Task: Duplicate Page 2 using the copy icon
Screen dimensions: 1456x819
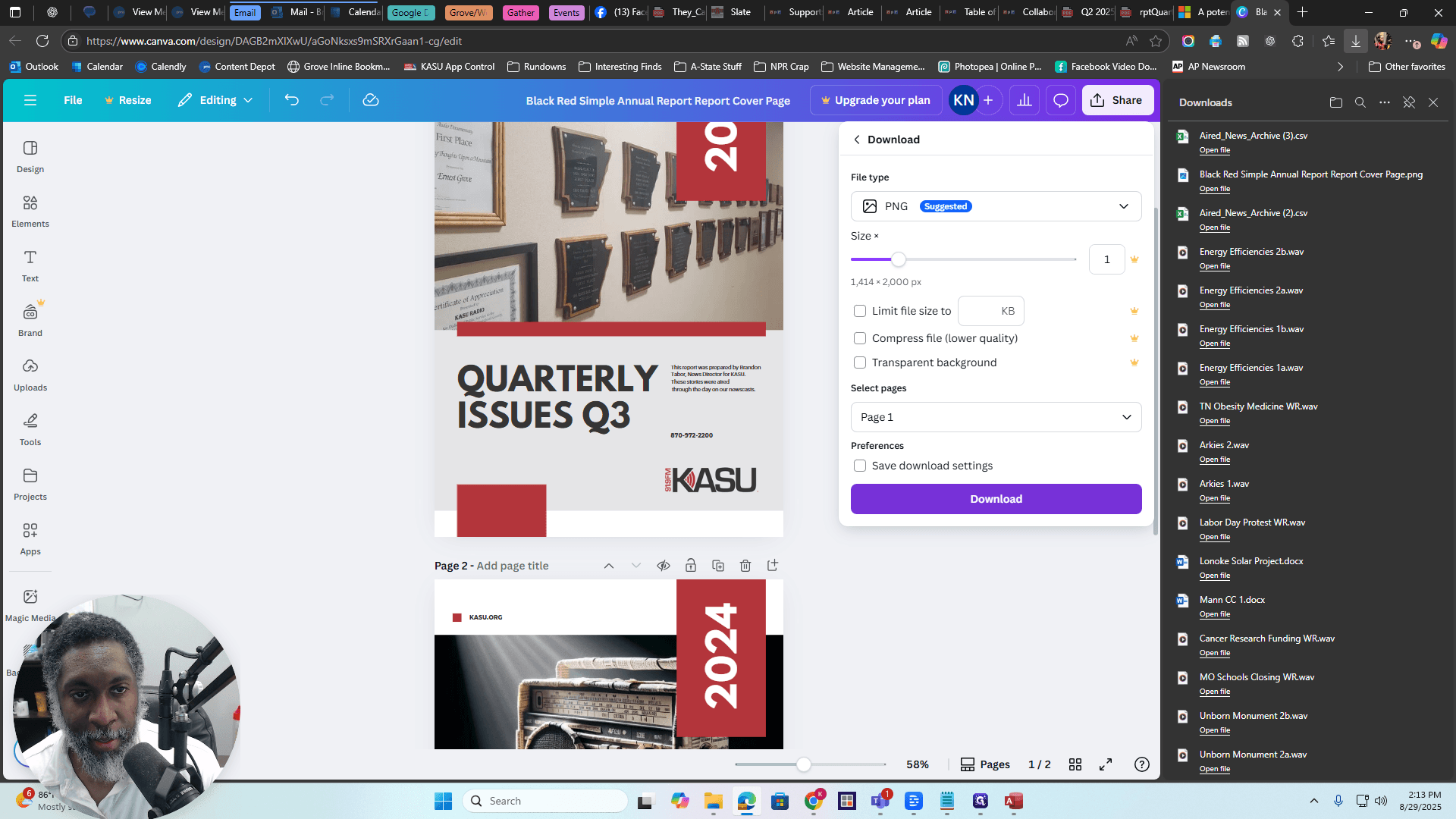Action: click(718, 566)
